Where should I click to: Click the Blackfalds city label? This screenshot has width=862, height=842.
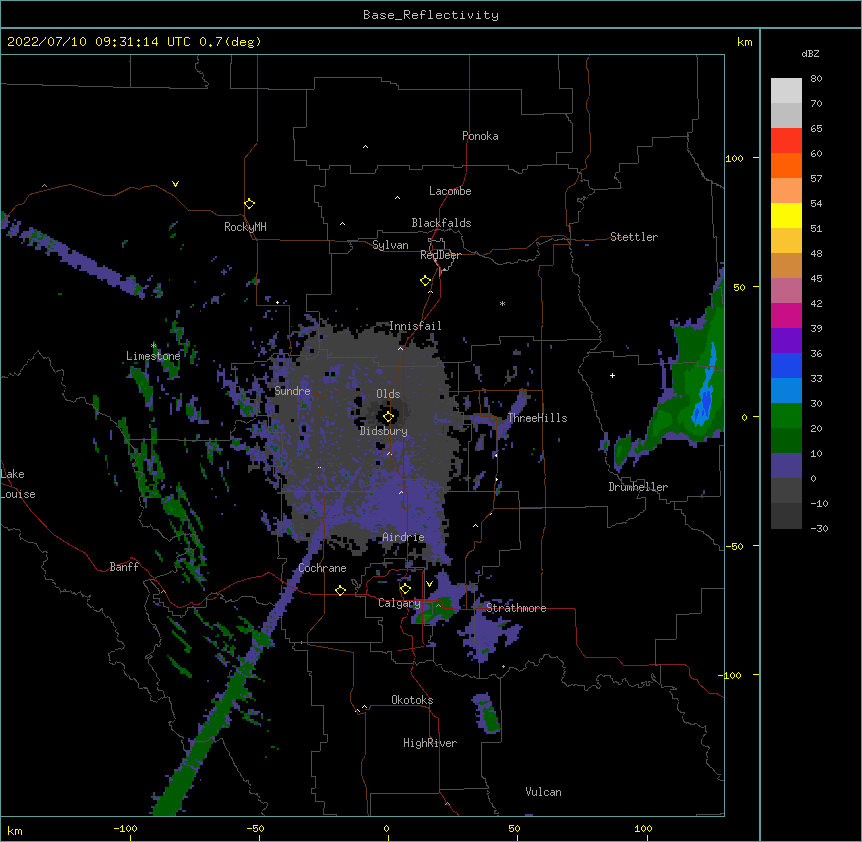[x=441, y=223]
